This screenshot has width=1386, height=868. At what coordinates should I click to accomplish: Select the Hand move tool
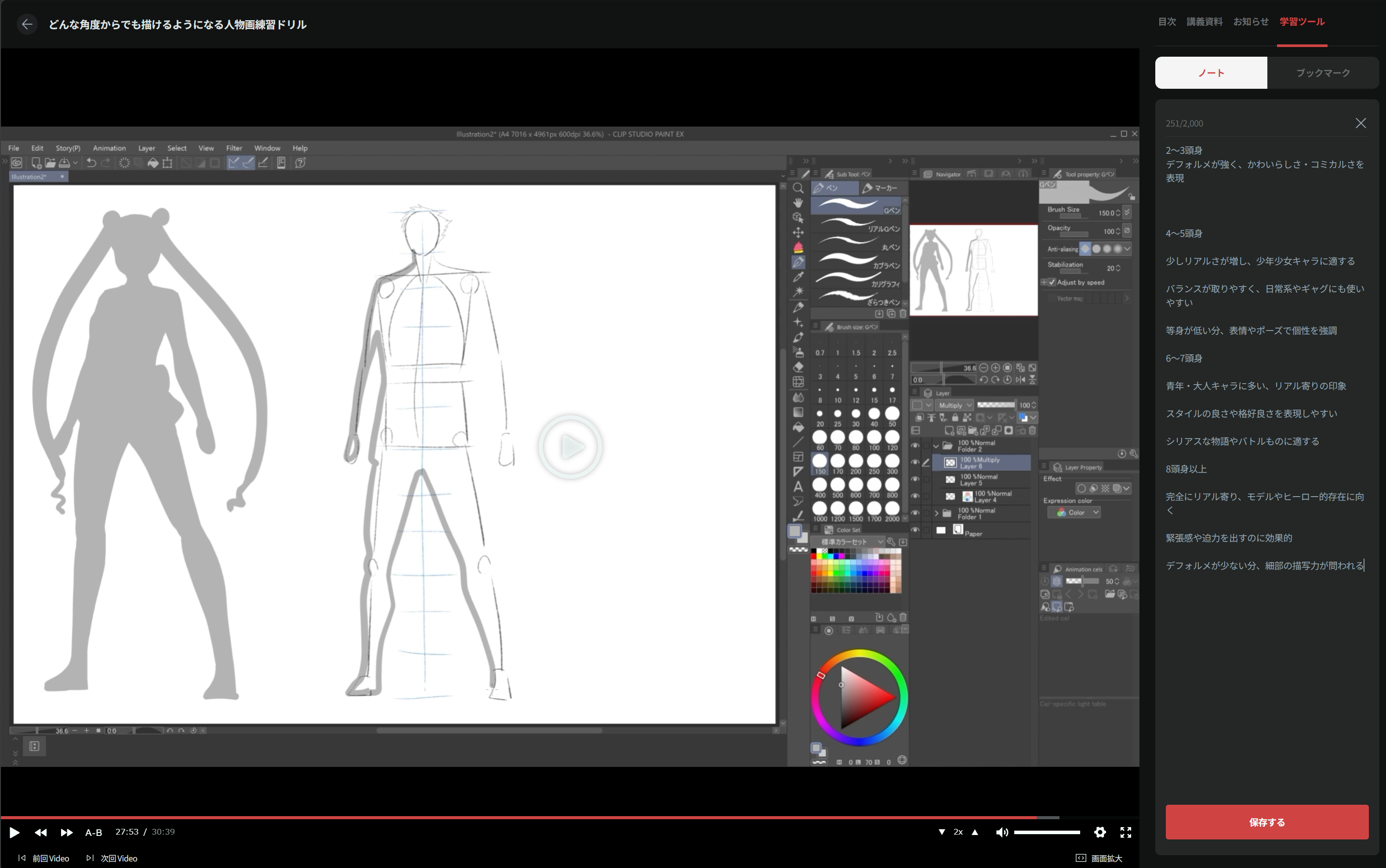pos(798,203)
